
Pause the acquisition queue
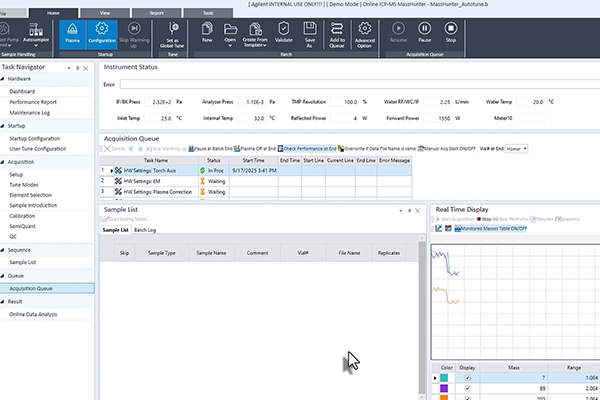pos(424,33)
